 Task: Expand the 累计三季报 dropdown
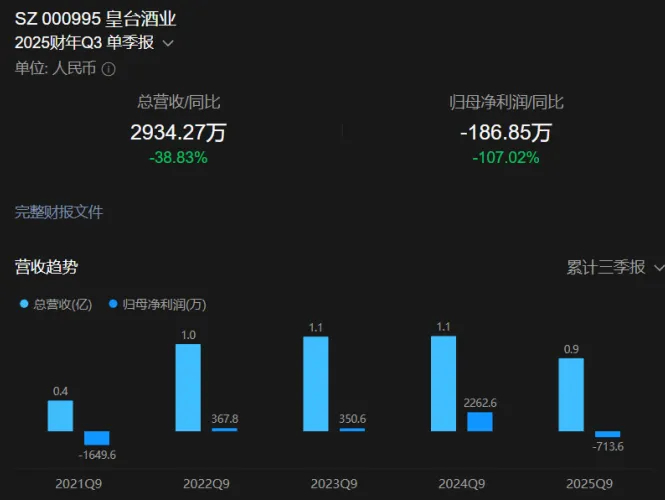coord(615,268)
